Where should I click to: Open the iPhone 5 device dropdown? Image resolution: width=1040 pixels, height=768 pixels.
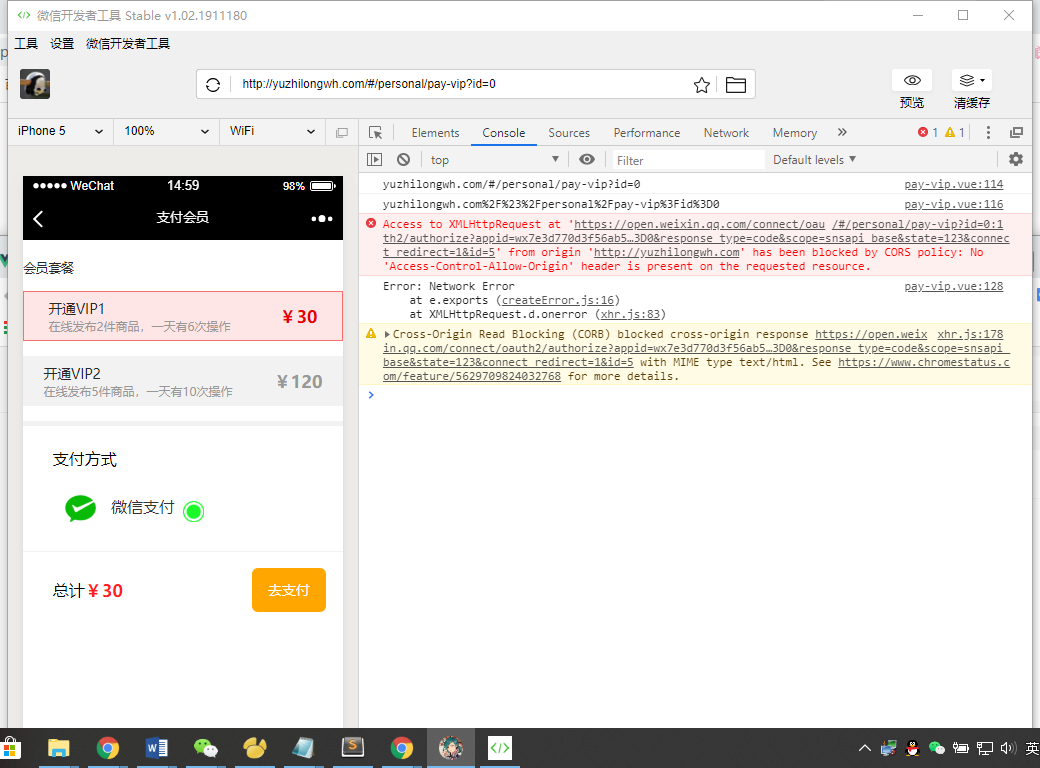pyautogui.click(x=60, y=131)
